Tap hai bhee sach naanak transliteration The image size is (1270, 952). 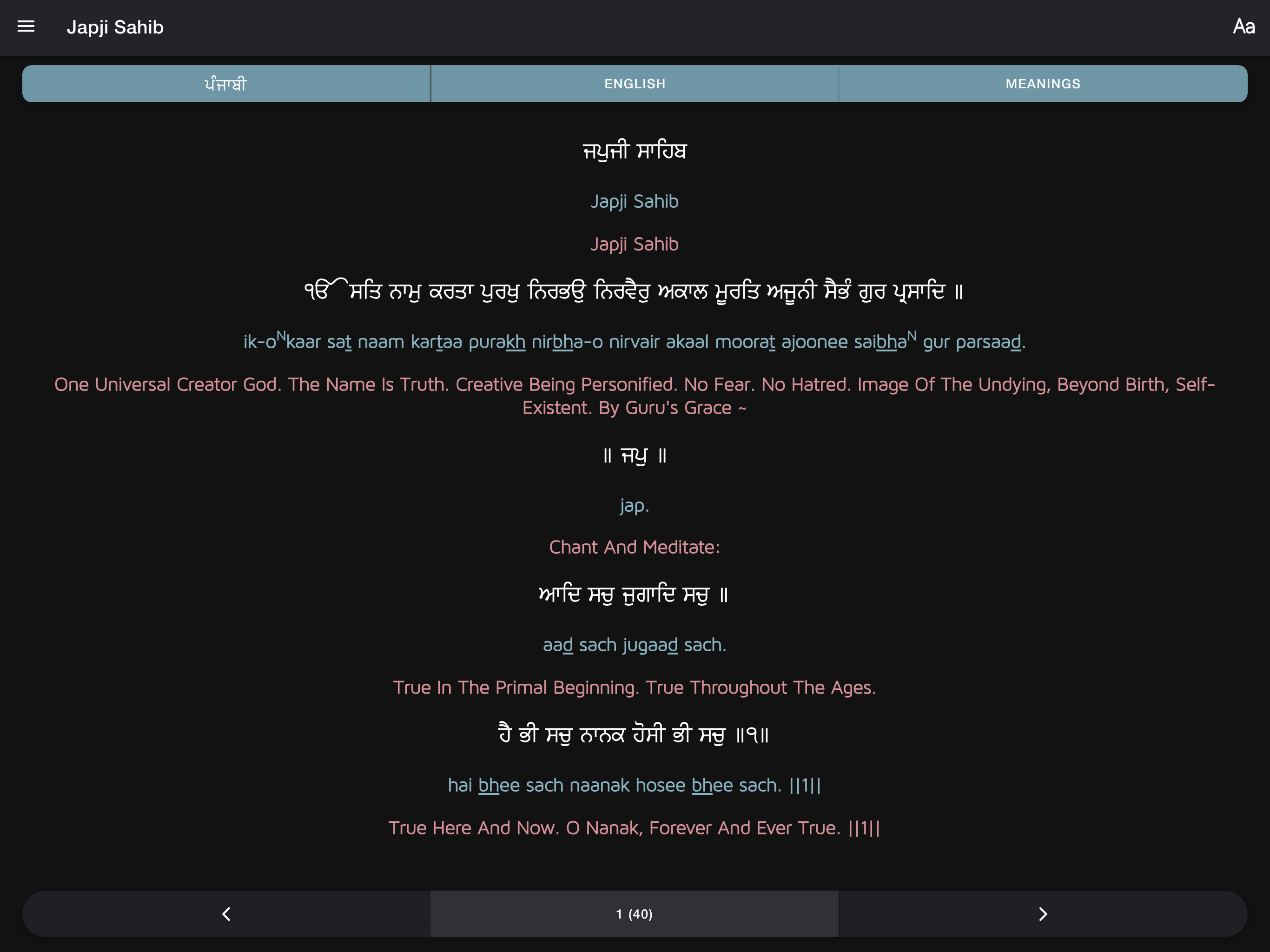coord(635,785)
